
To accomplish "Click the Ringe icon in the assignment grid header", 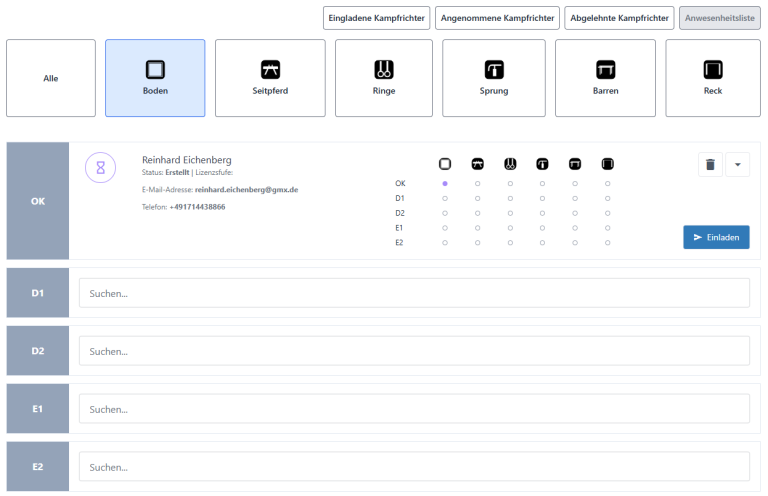I will [x=510, y=164].
